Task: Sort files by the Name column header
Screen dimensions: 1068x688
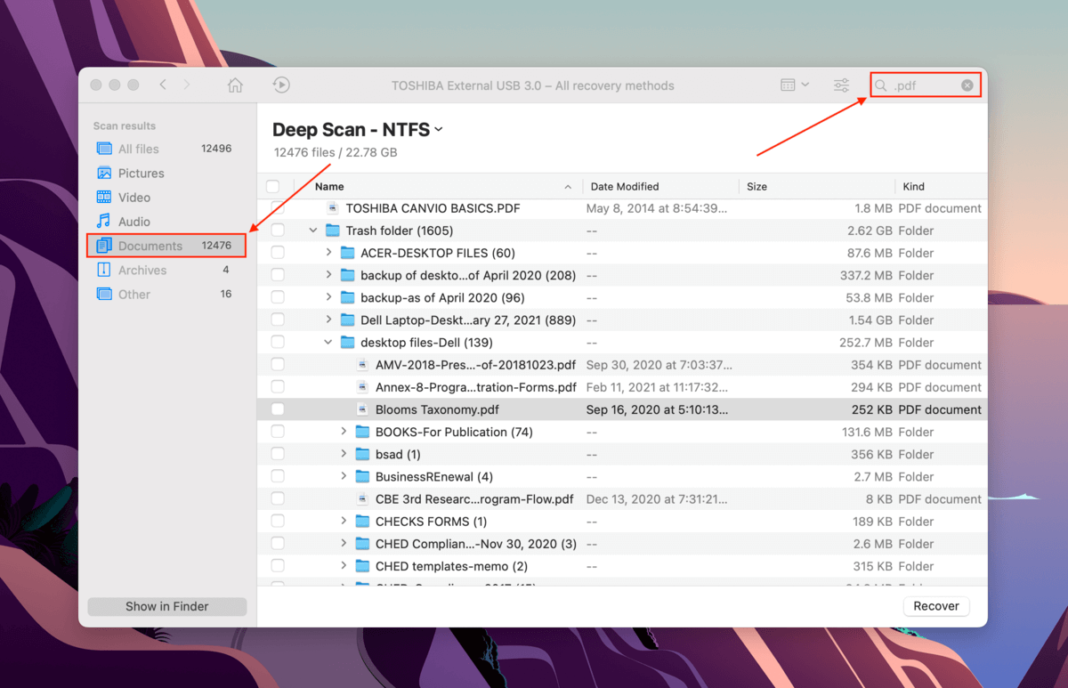Action: click(x=330, y=186)
